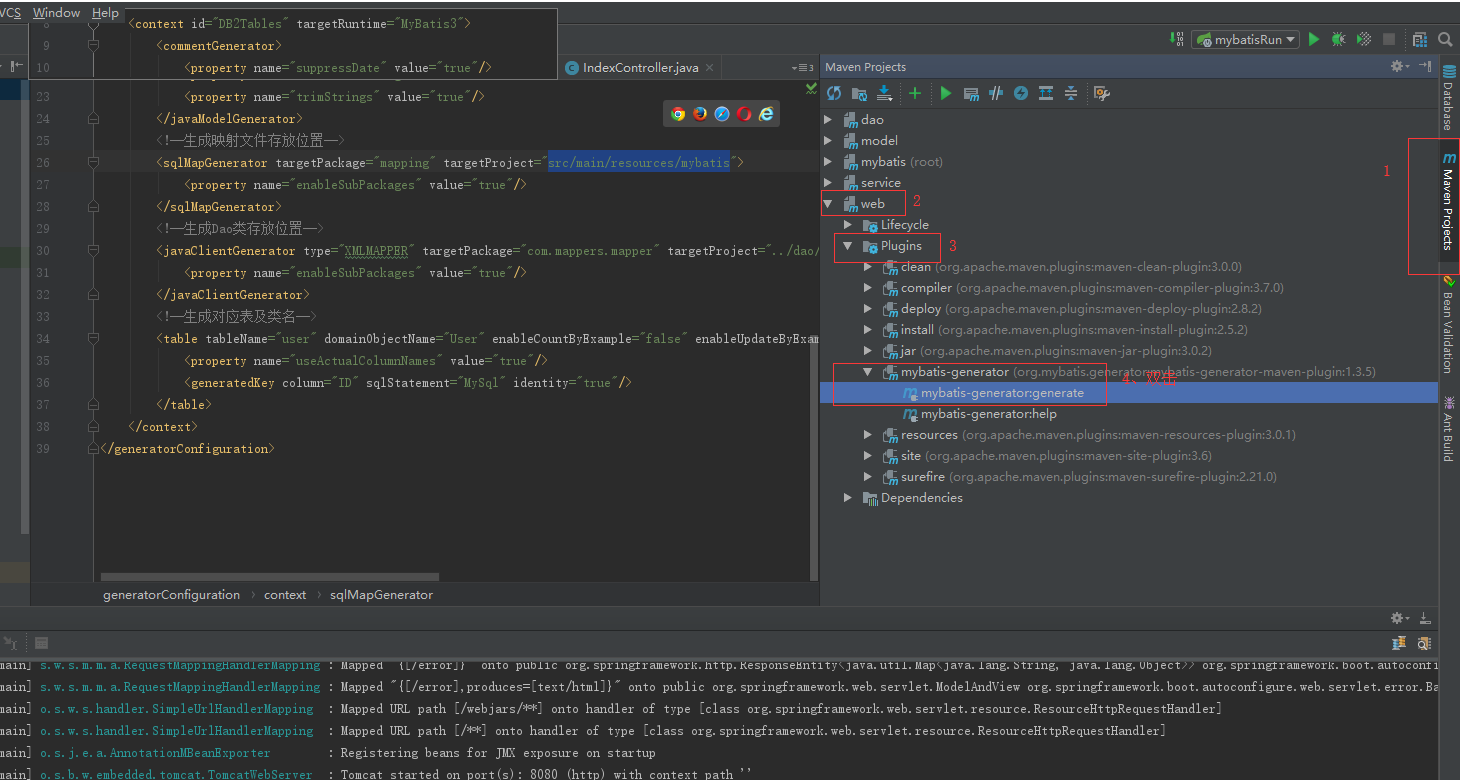Image resolution: width=1460 pixels, height=780 pixels.
Task: Open the Run console gear settings
Action: tap(1400, 617)
